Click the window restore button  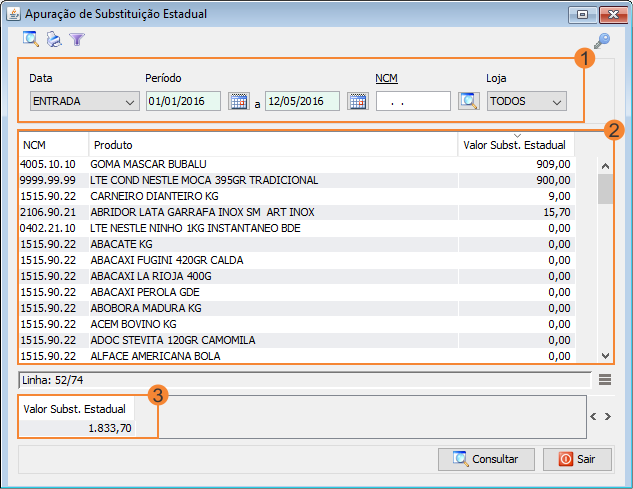(582, 15)
